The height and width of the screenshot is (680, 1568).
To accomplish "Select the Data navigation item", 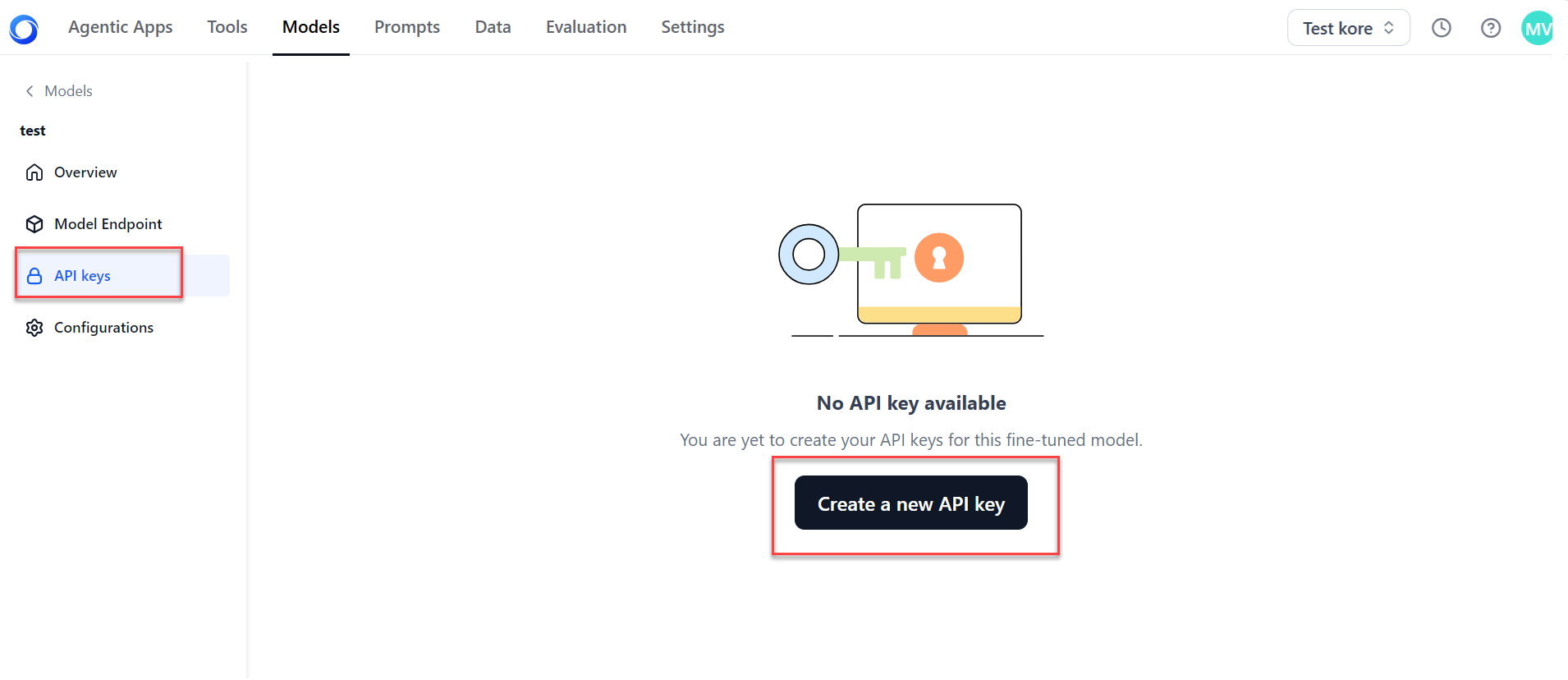I will (493, 26).
